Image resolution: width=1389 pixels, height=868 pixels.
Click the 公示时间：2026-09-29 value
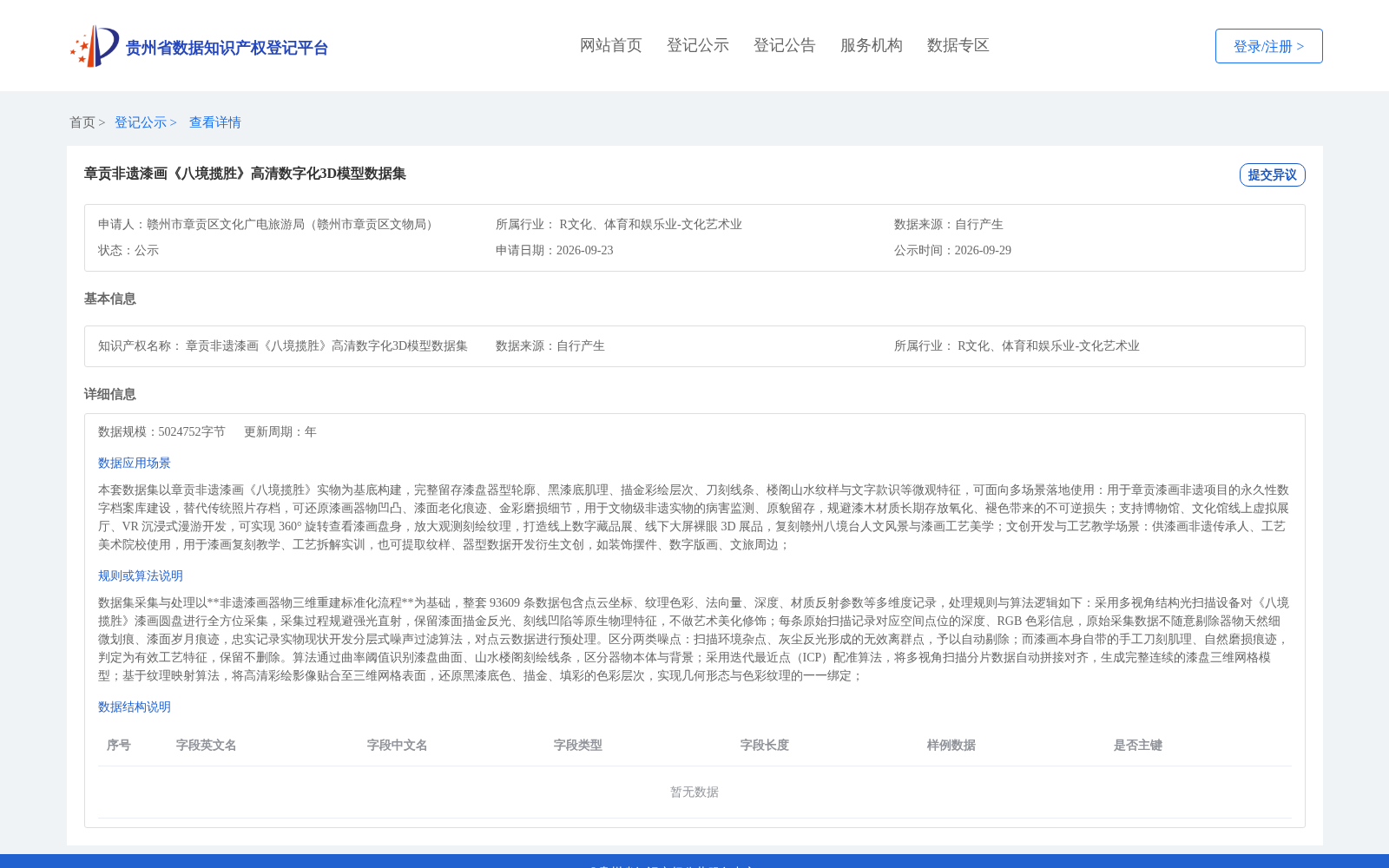pyautogui.click(x=952, y=251)
